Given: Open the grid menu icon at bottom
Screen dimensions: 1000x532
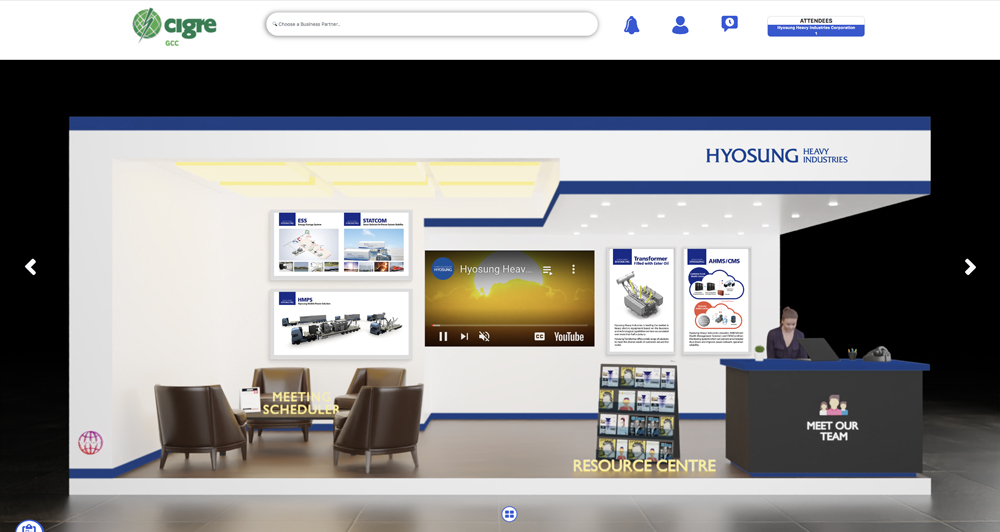Looking at the screenshot, I should [x=509, y=514].
